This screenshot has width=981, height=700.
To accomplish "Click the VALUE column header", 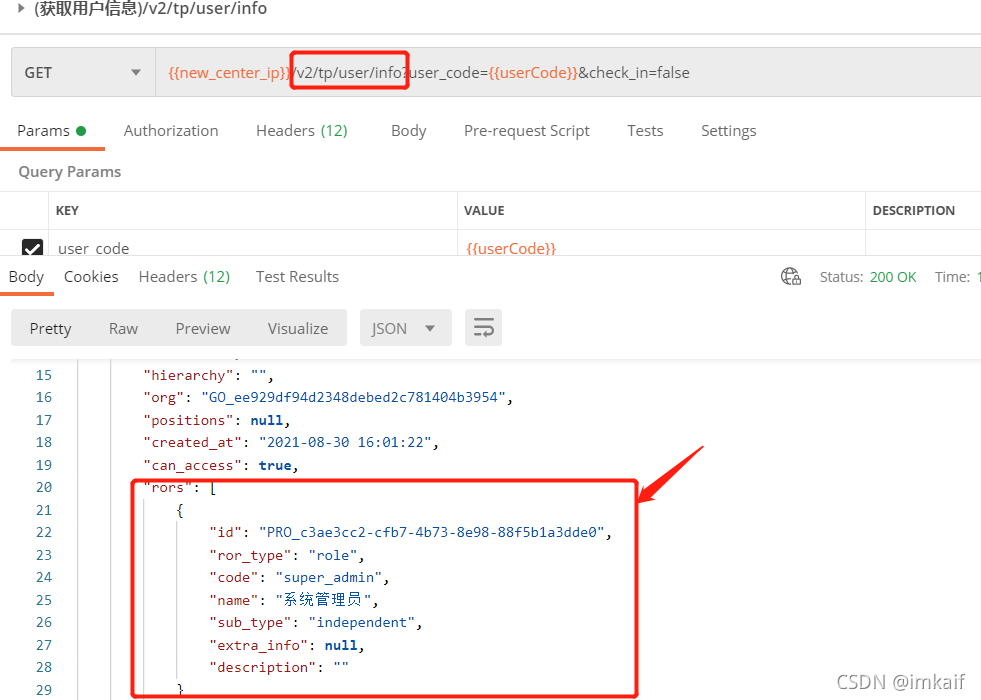I will [484, 211].
